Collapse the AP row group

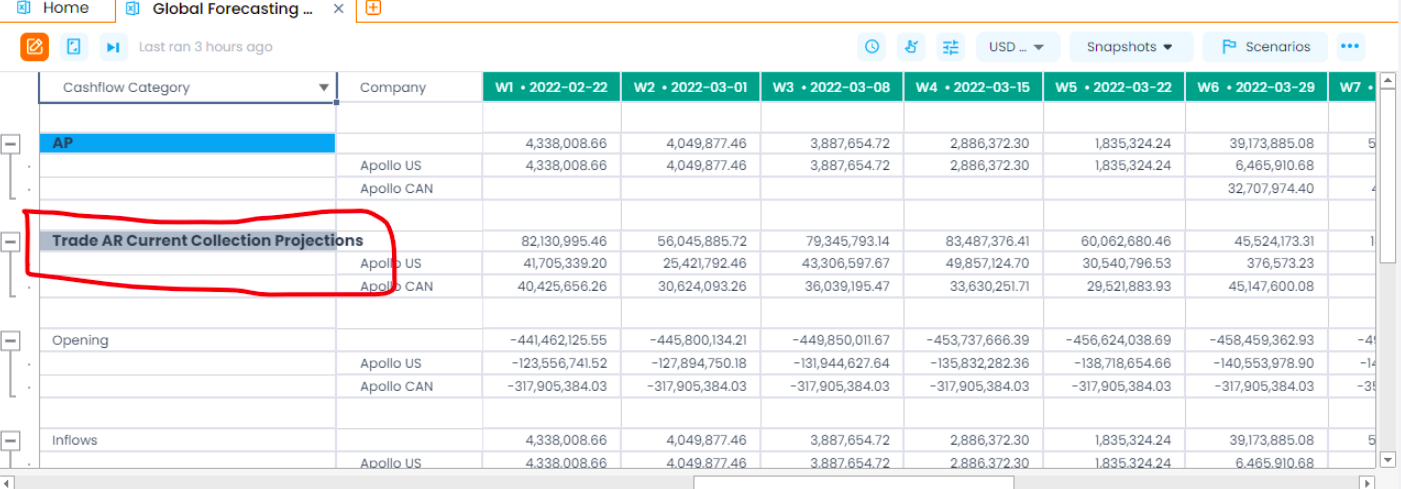coord(11,144)
